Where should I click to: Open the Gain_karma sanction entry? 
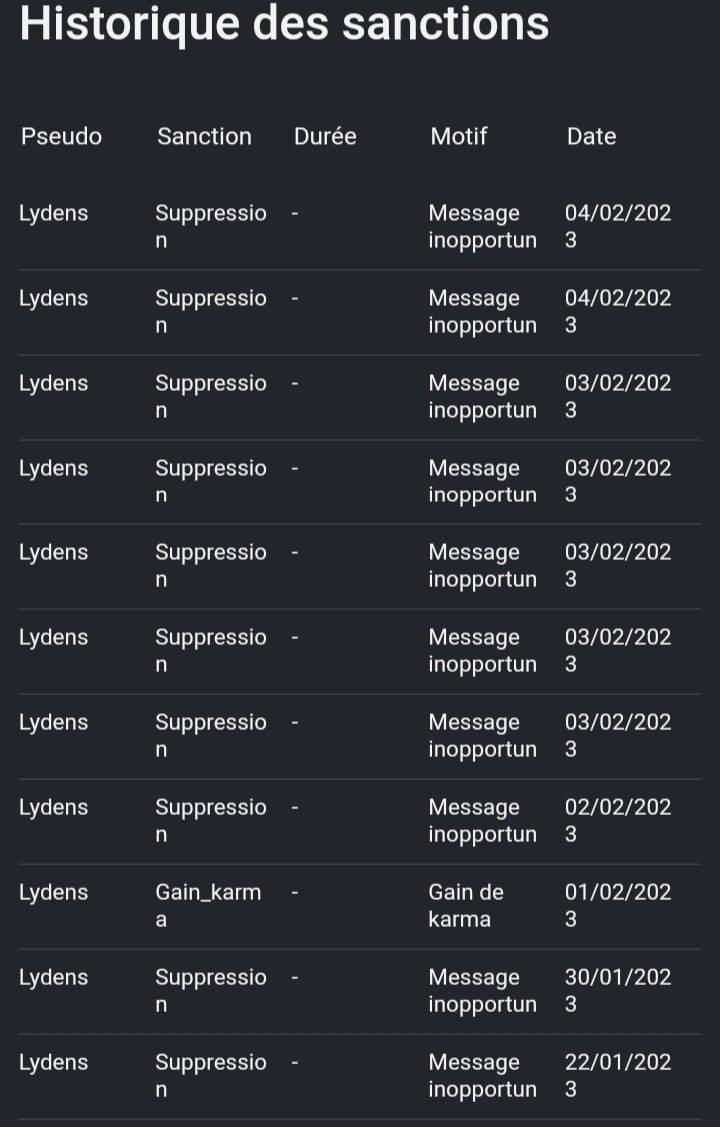click(x=208, y=906)
